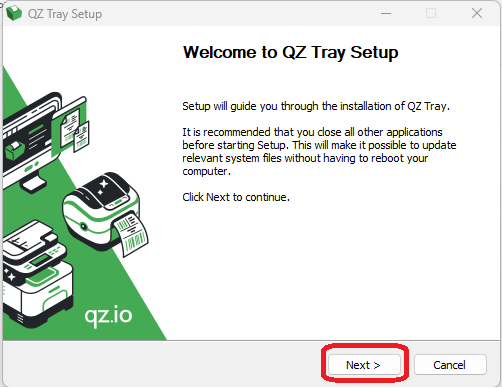The width and height of the screenshot is (502, 388).
Task: Click the qz.io logo text
Action: pos(108,315)
